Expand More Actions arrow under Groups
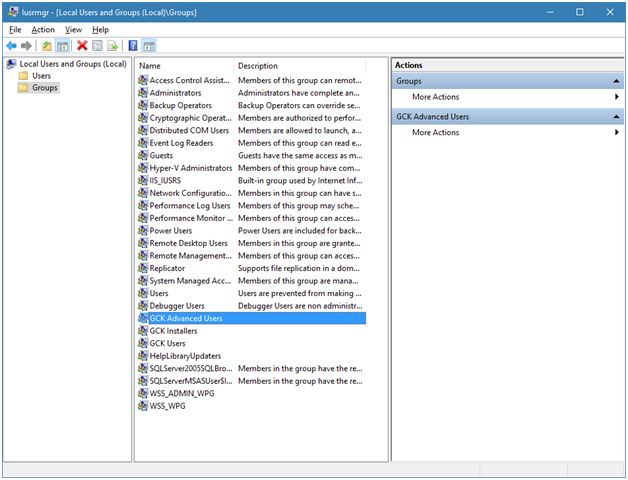The image size is (628, 480). pos(616,97)
